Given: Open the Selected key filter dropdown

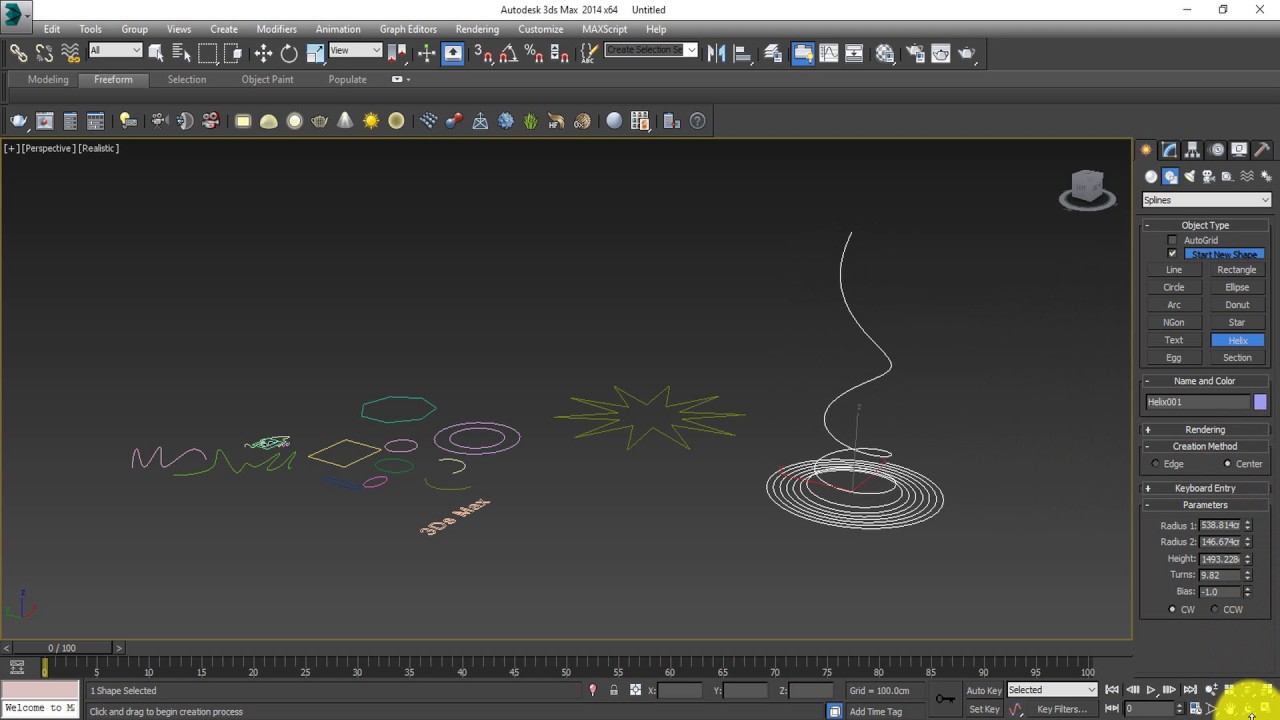Looking at the screenshot, I should click(x=1052, y=690).
